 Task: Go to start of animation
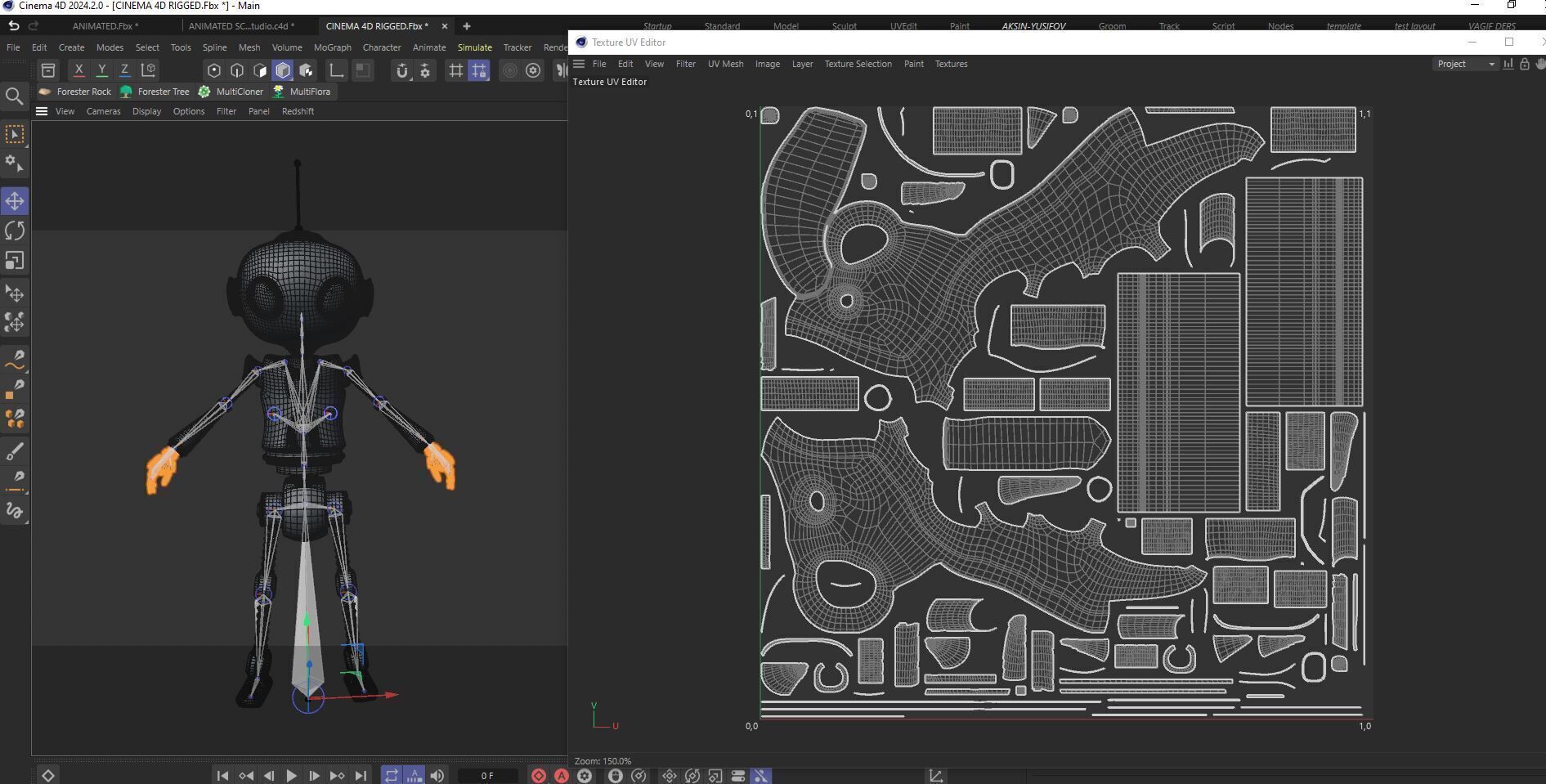click(222, 776)
